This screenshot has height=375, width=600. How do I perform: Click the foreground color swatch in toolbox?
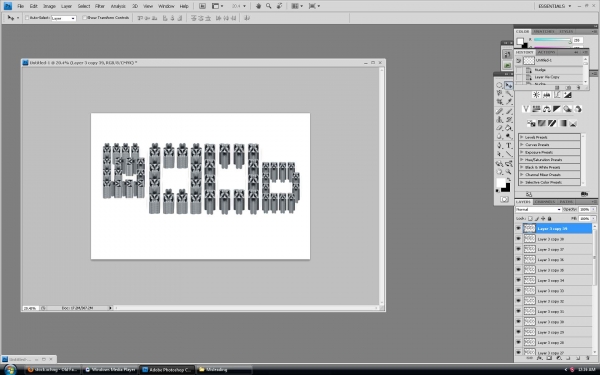501,183
